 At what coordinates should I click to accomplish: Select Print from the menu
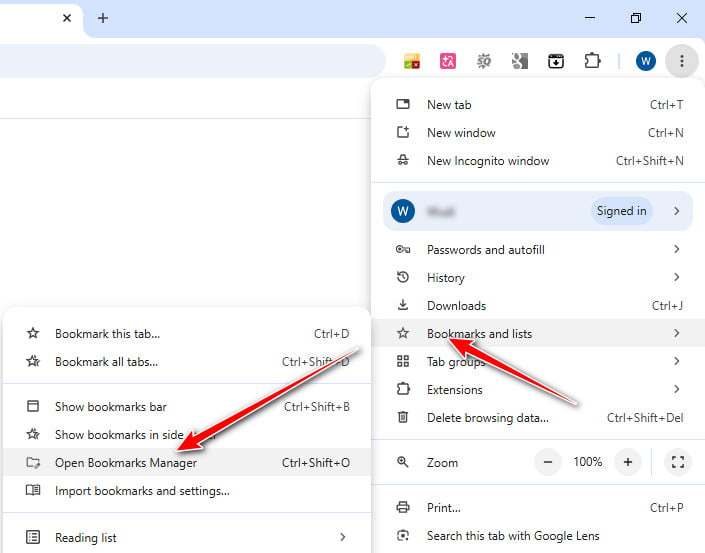pyautogui.click(x=538, y=508)
